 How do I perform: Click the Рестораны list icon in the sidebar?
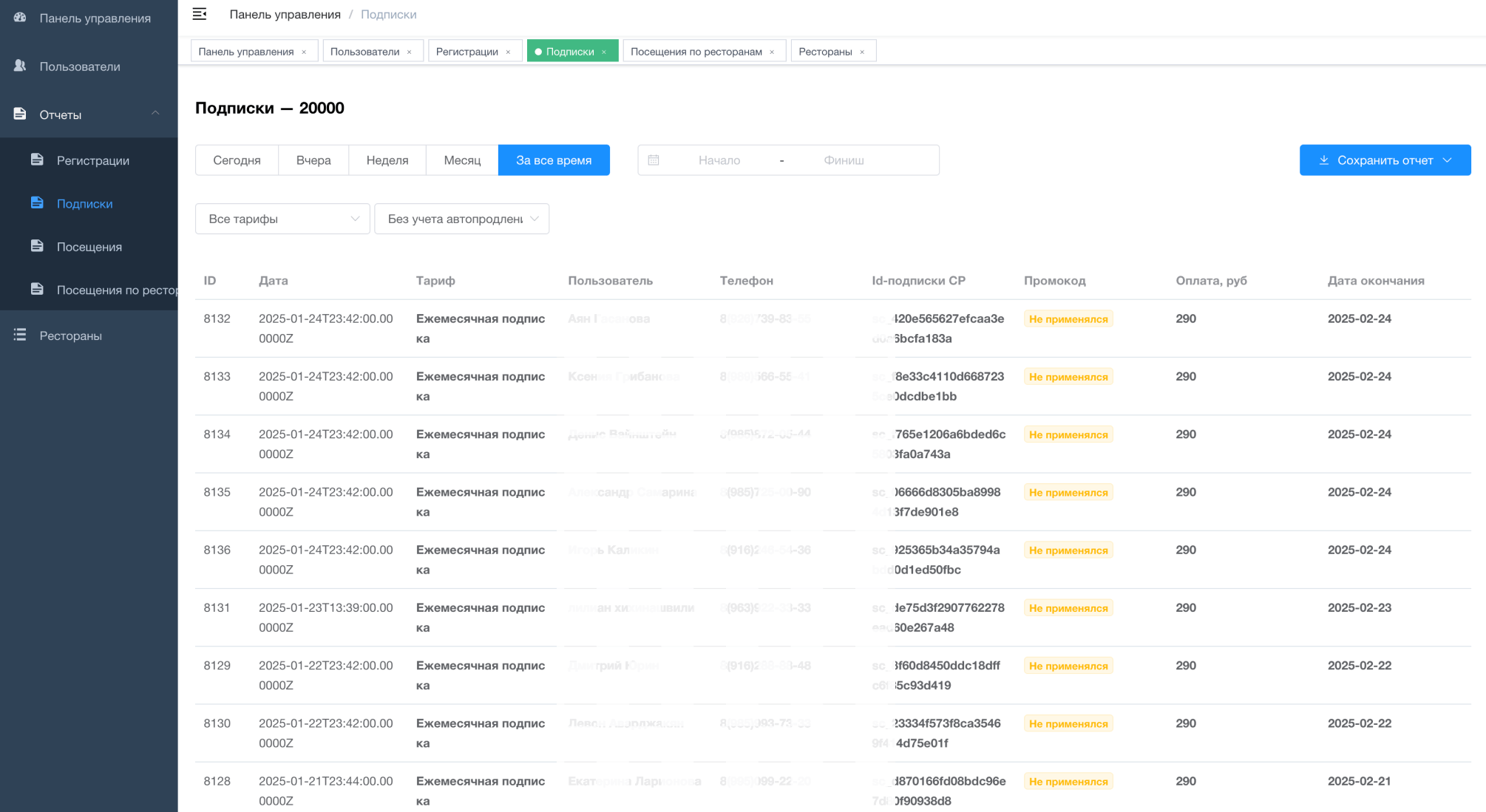click(x=20, y=335)
